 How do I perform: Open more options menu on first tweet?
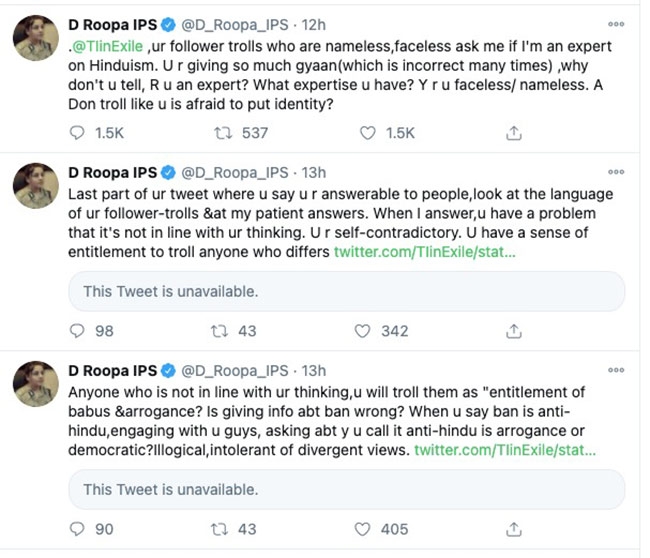[x=616, y=23]
